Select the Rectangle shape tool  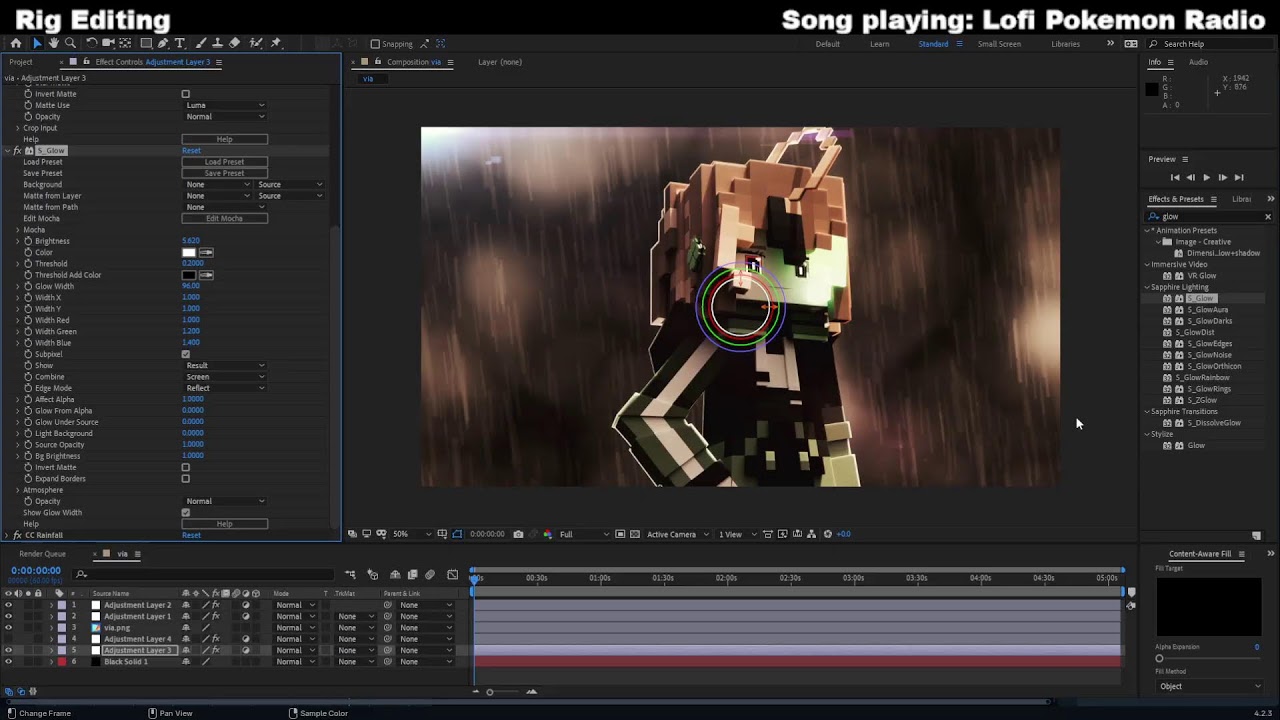click(x=146, y=43)
